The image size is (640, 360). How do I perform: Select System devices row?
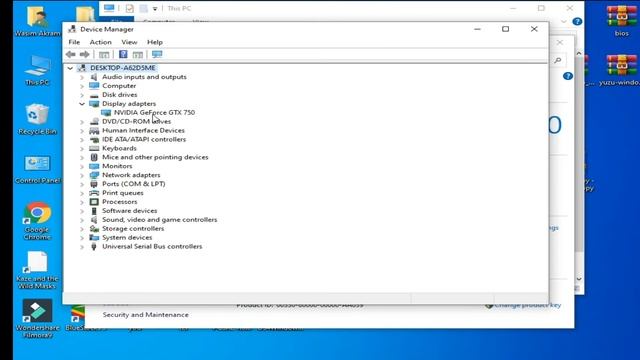coord(127,238)
